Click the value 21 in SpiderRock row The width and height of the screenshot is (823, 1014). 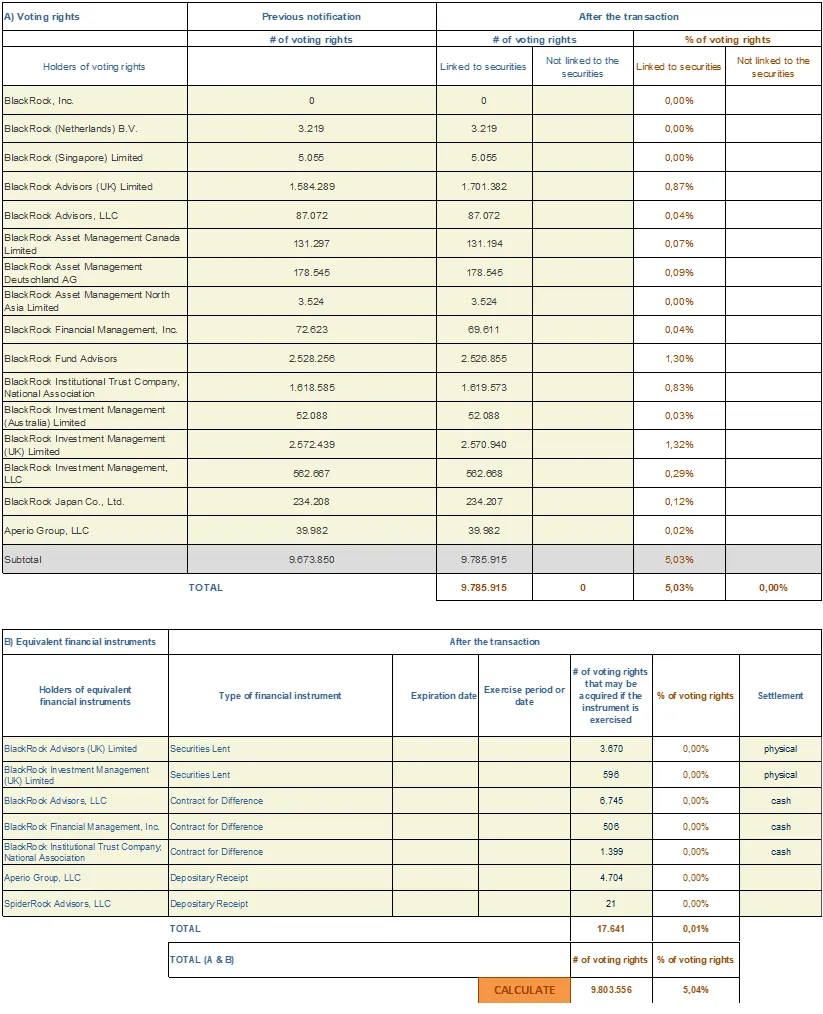(611, 903)
